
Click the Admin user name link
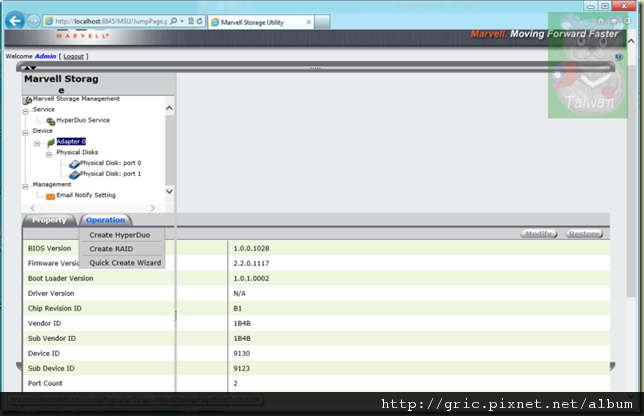[x=45, y=56]
